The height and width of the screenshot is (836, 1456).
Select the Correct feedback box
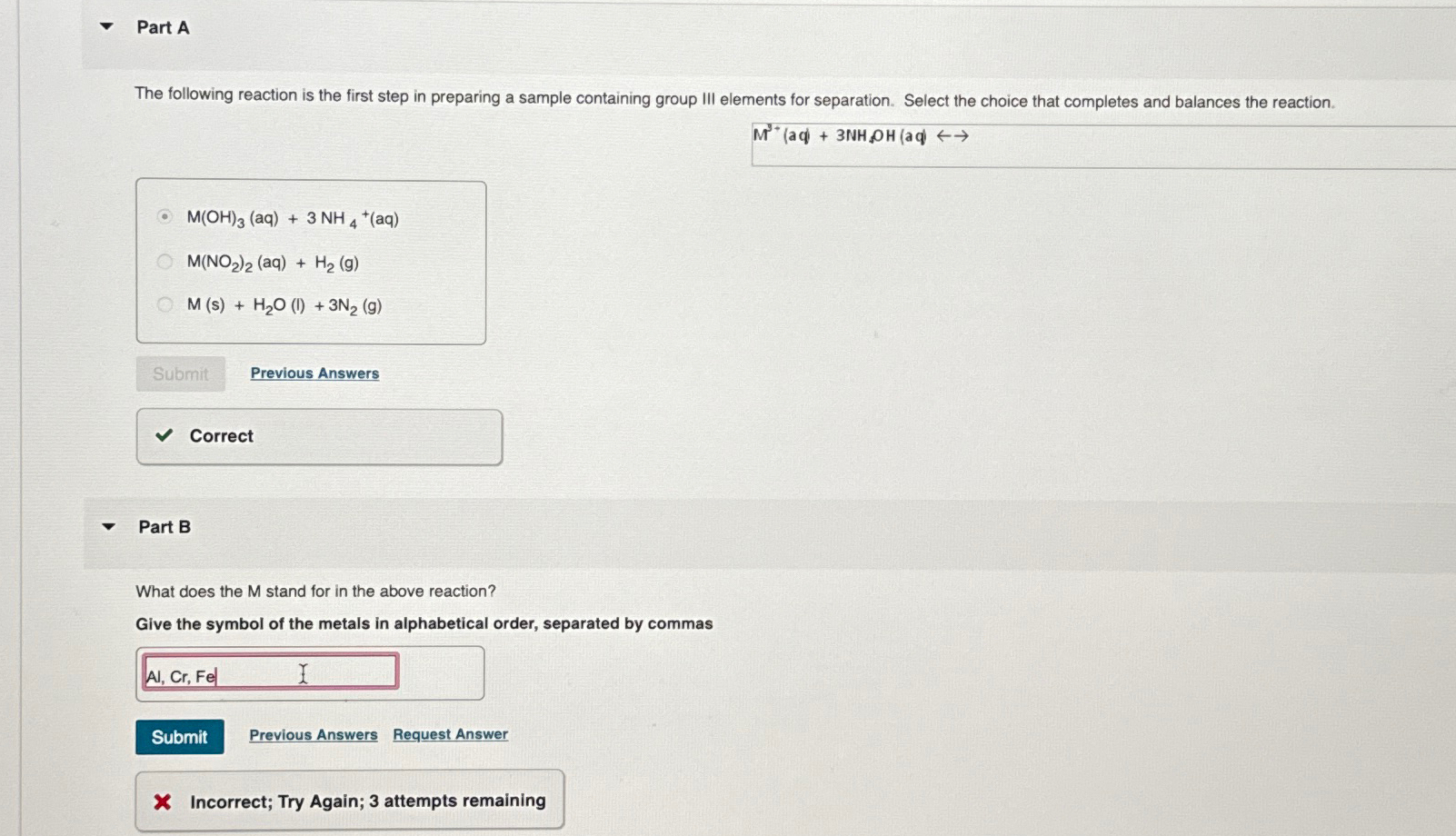(318, 436)
